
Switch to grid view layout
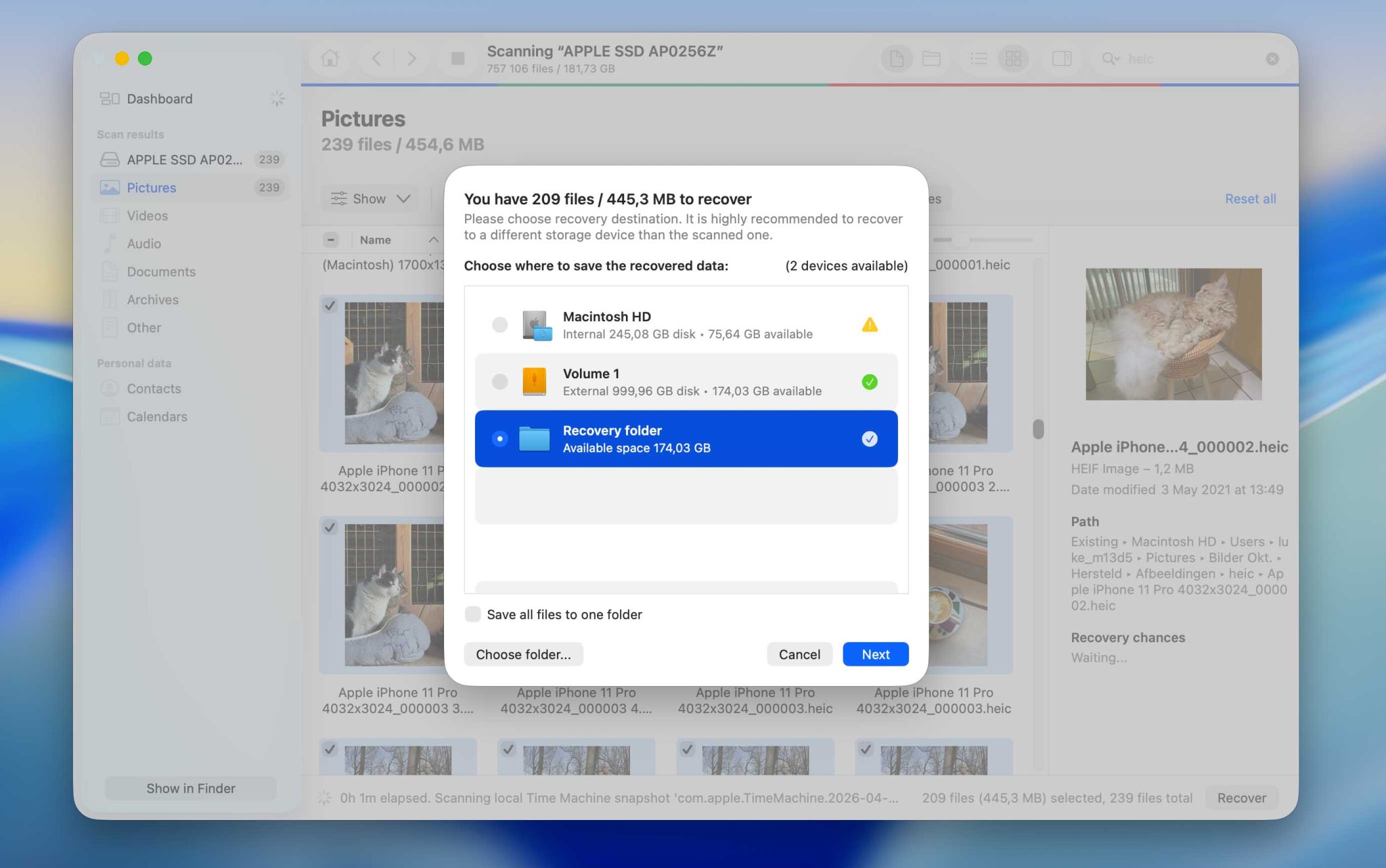pyautogui.click(x=1013, y=59)
